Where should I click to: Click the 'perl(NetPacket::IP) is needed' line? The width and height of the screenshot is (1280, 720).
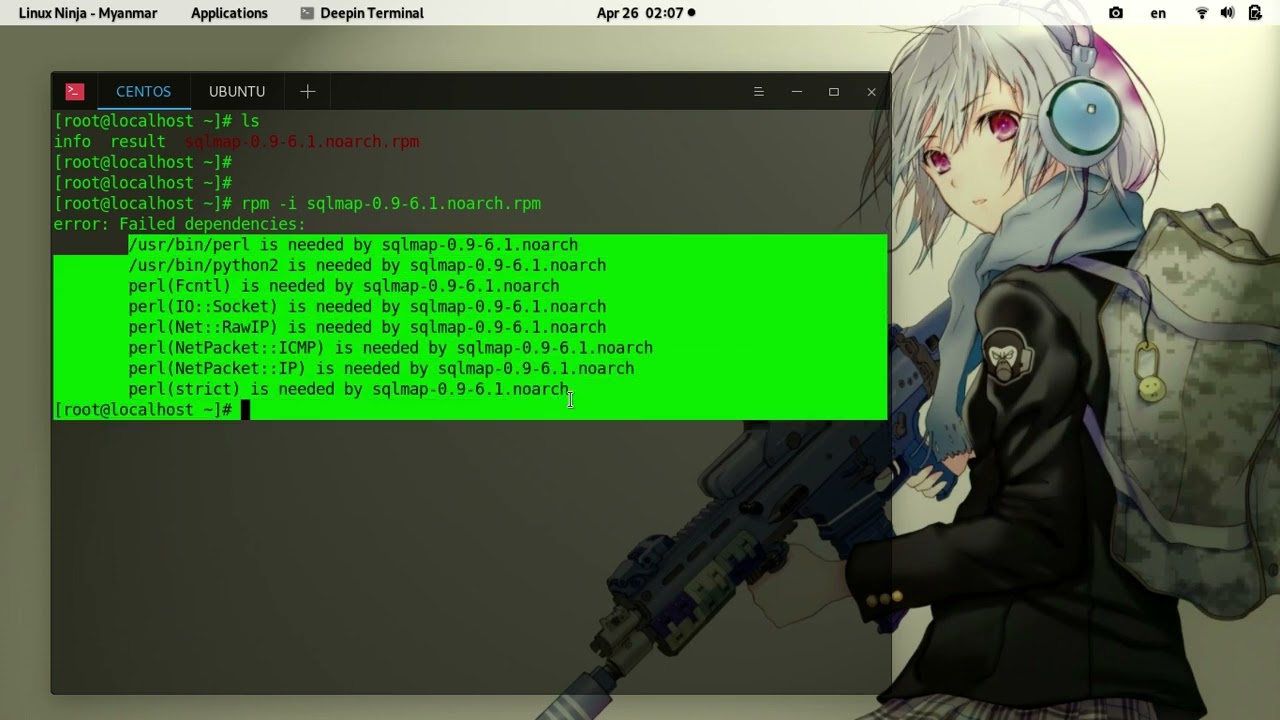coord(381,369)
